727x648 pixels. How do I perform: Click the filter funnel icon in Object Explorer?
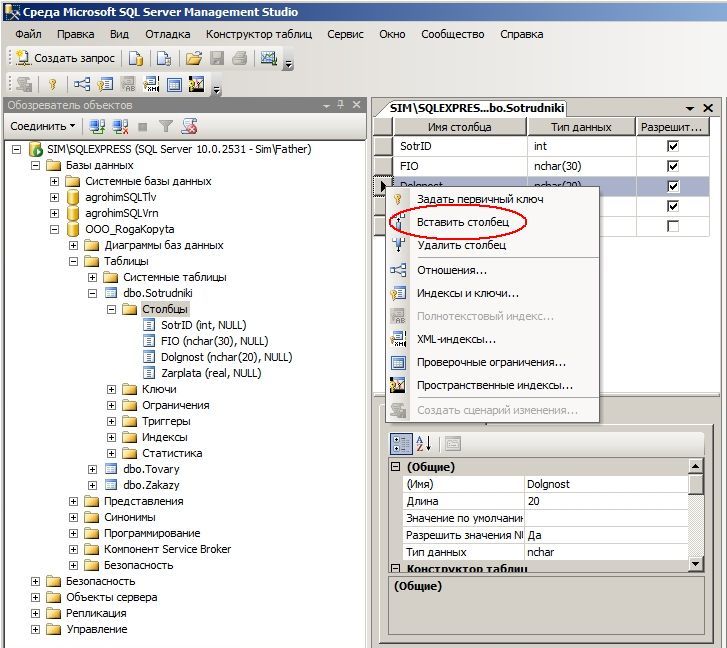[166, 126]
